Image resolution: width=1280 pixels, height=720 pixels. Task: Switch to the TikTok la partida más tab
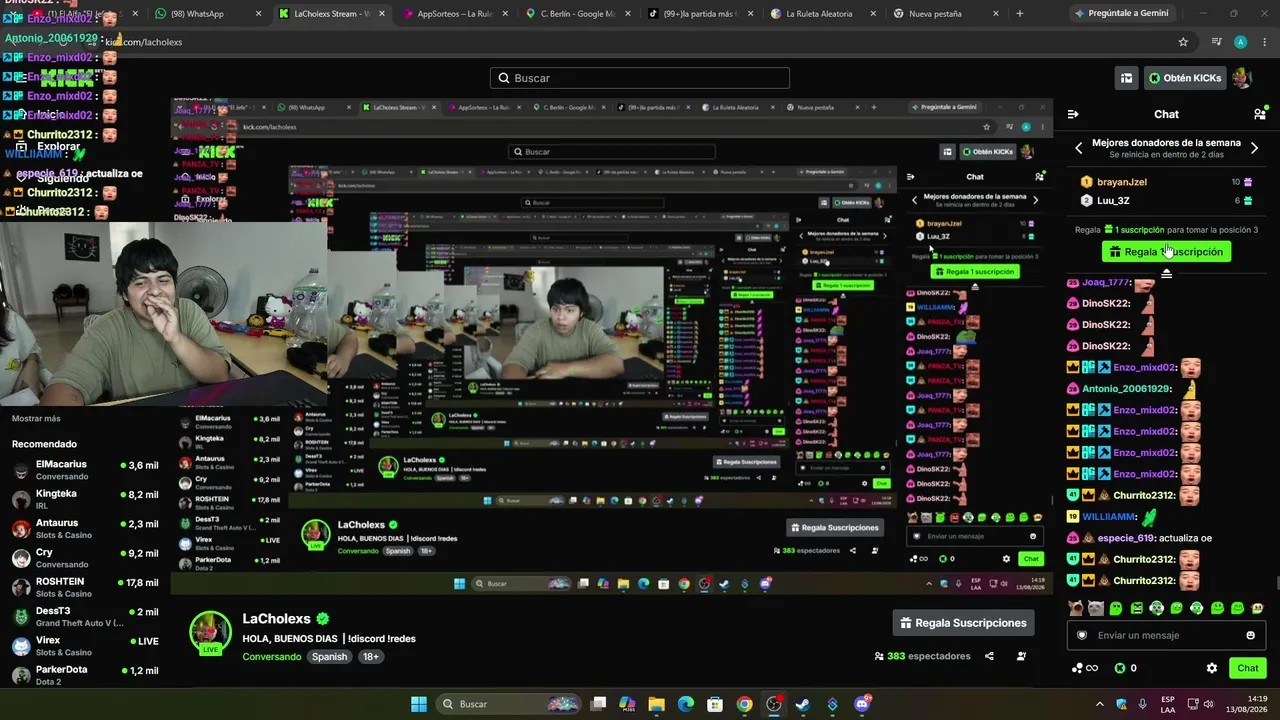click(701, 14)
